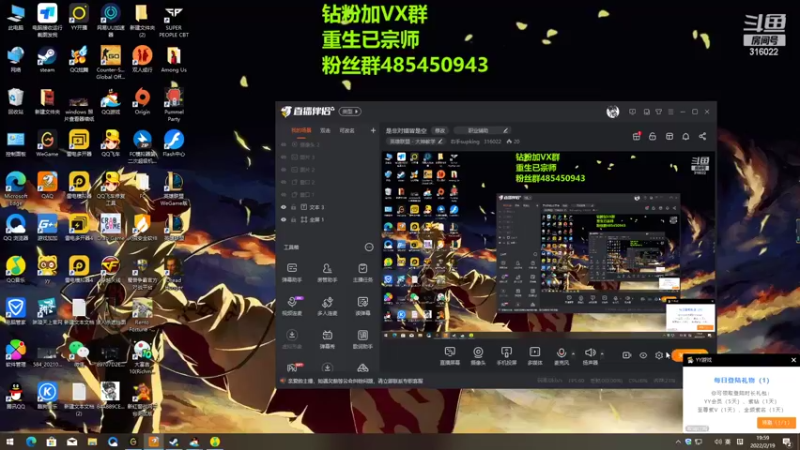Expand the speaker device dropdown arrow
Image resolution: width=800 pixels, height=450 pixels.
click(602, 353)
